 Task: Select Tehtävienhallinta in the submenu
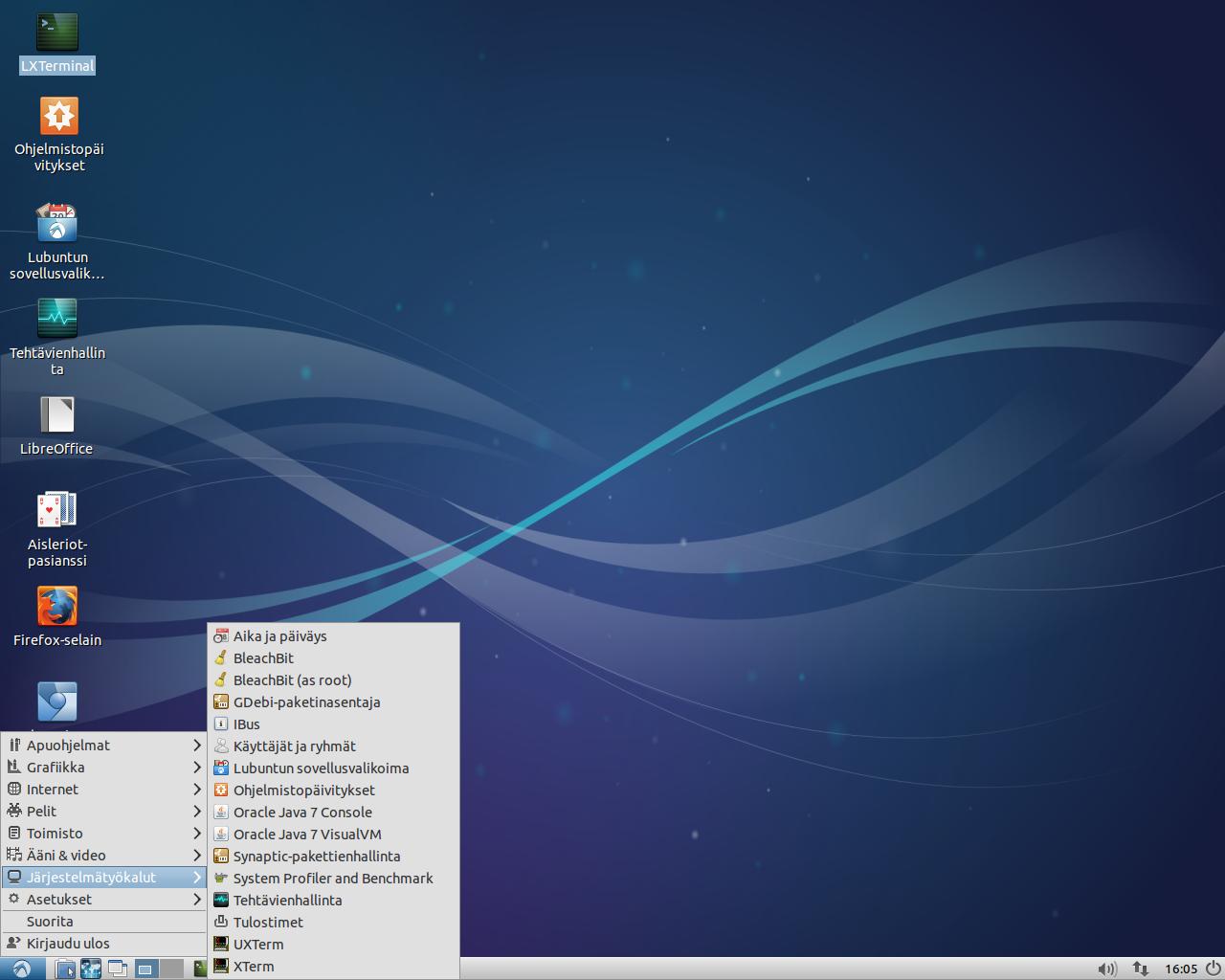coord(334,900)
